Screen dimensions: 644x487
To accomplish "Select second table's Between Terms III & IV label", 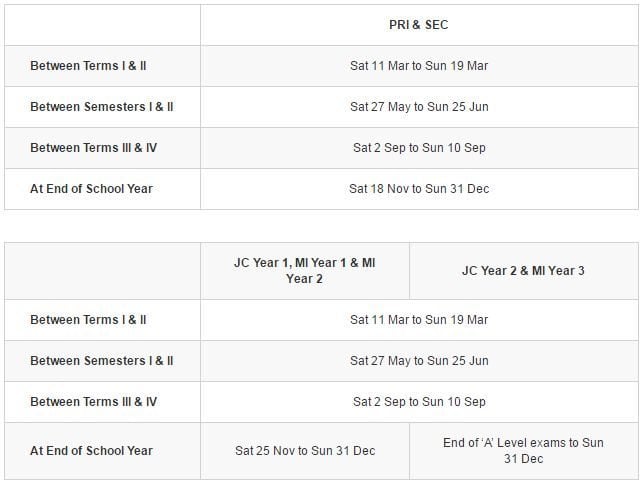I will [x=94, y=402].
